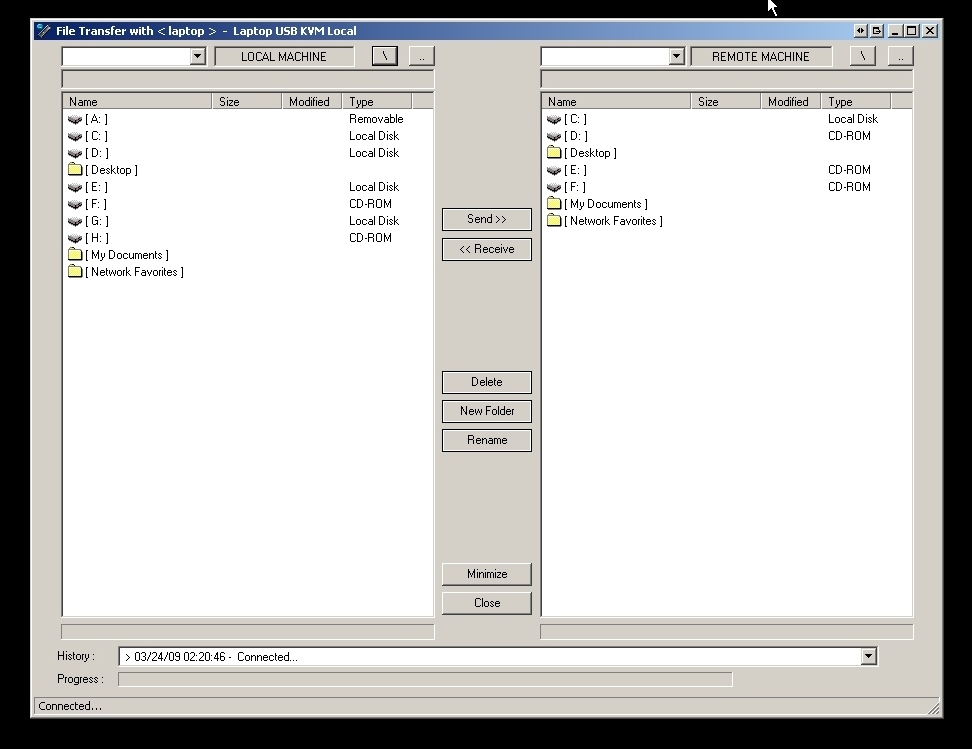Go to local root with backslash button
The image size is (972, 749).
tap(385, 56)
